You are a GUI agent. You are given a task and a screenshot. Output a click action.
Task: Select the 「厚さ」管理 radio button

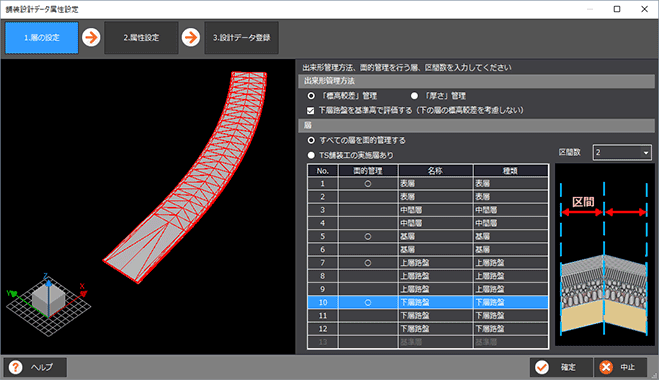[x=414, y=96]
